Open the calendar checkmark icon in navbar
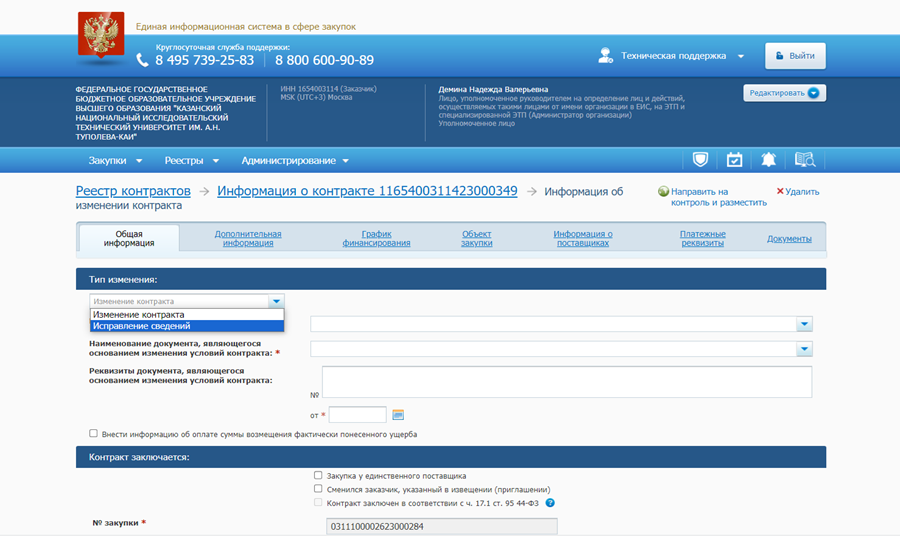 click(x=734, y=160)
